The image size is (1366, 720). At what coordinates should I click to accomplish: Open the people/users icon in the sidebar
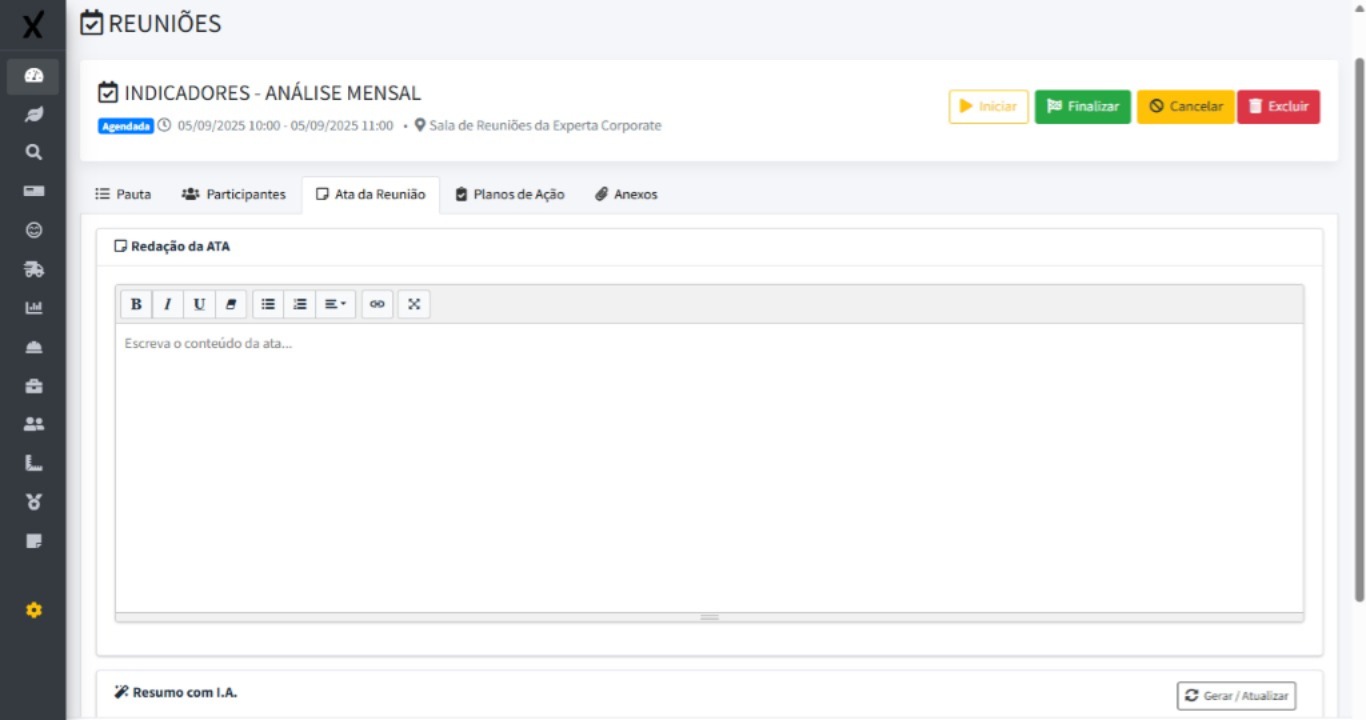coord(33,422)
